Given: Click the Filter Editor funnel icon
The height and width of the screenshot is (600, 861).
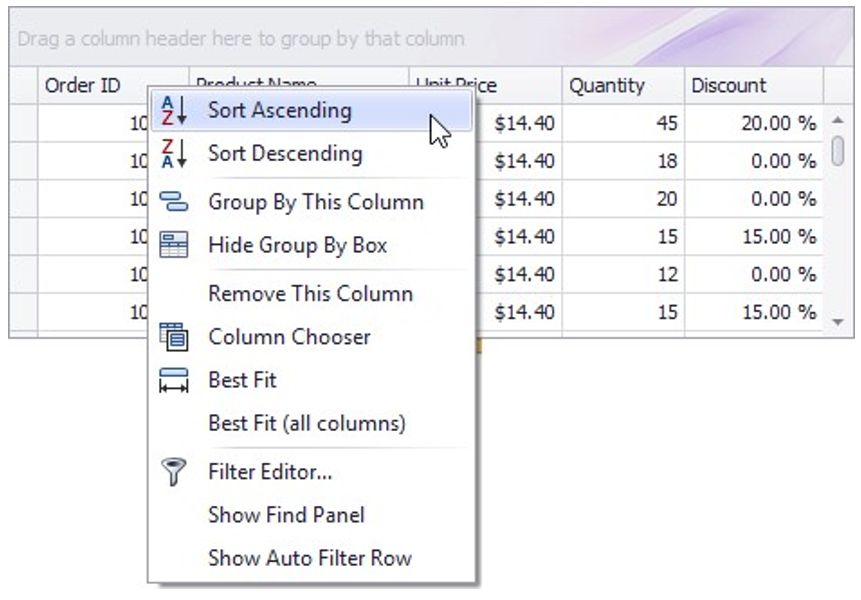Looking at the screenshot, I should 173,472.
